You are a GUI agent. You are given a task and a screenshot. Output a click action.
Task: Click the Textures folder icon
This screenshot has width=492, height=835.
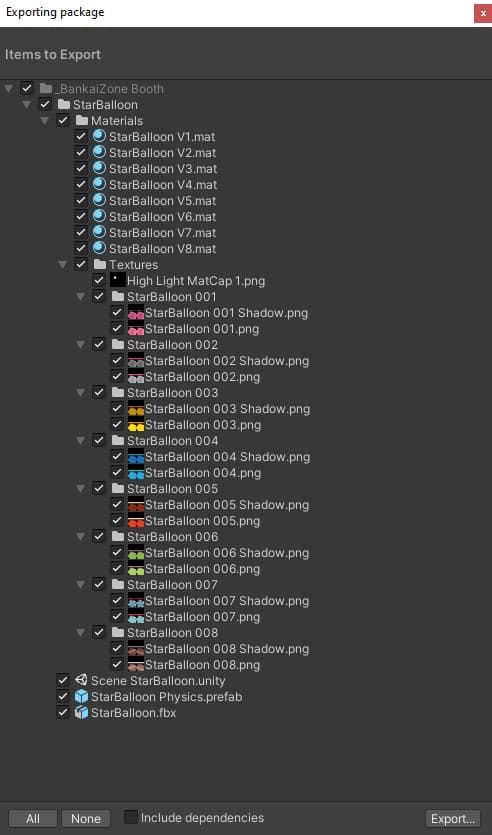(x=100, y=264)
